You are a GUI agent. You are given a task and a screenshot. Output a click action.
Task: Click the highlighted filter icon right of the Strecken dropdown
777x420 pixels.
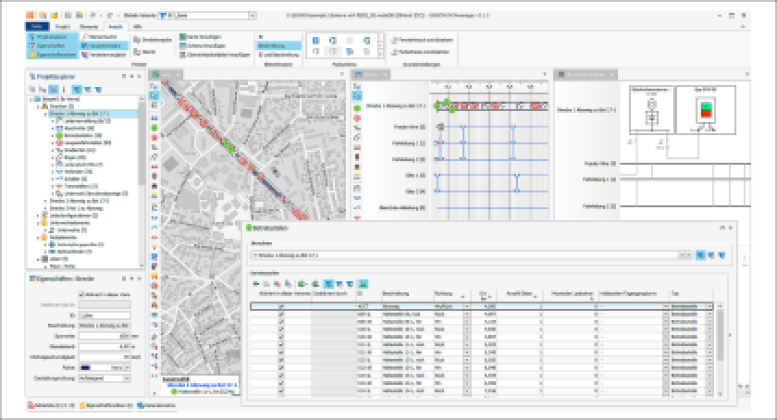[x=701, y=255]
